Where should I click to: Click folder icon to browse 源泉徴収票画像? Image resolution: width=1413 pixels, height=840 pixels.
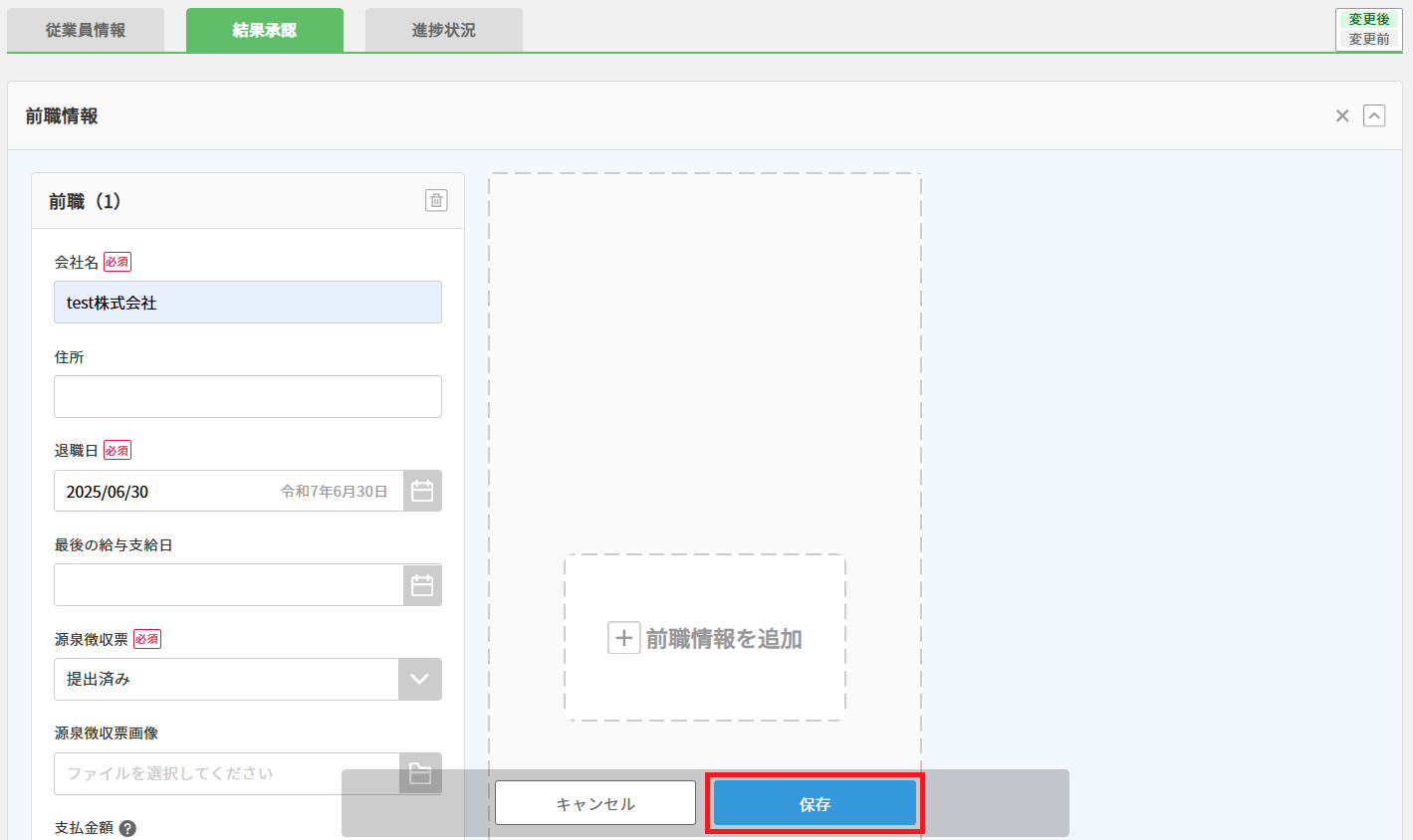pos(420,773)
